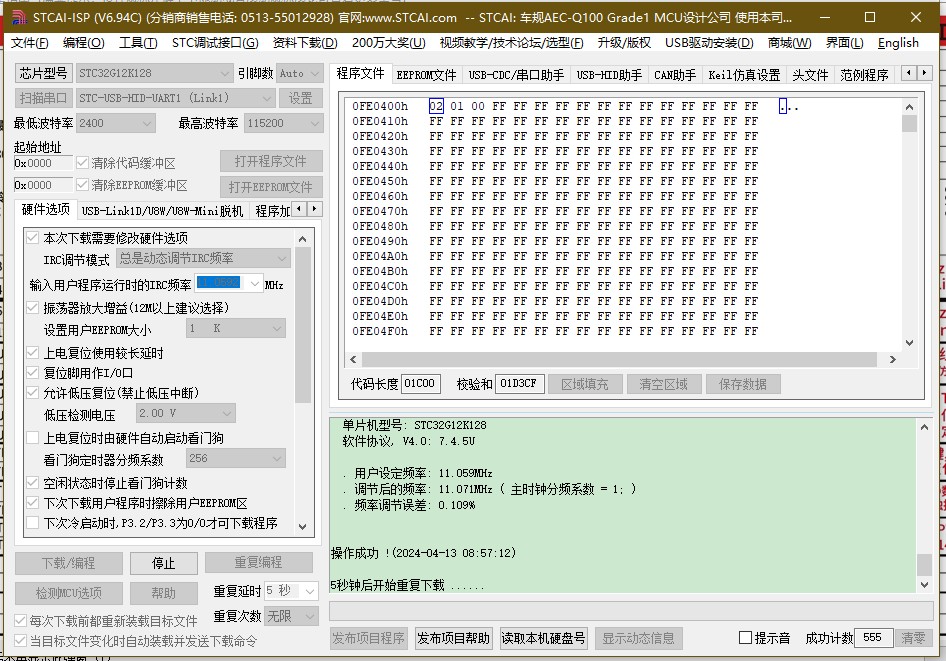Click the 发布项目帮助 button
This screenshot has width=946, height=661.
(x=453, y=638)
